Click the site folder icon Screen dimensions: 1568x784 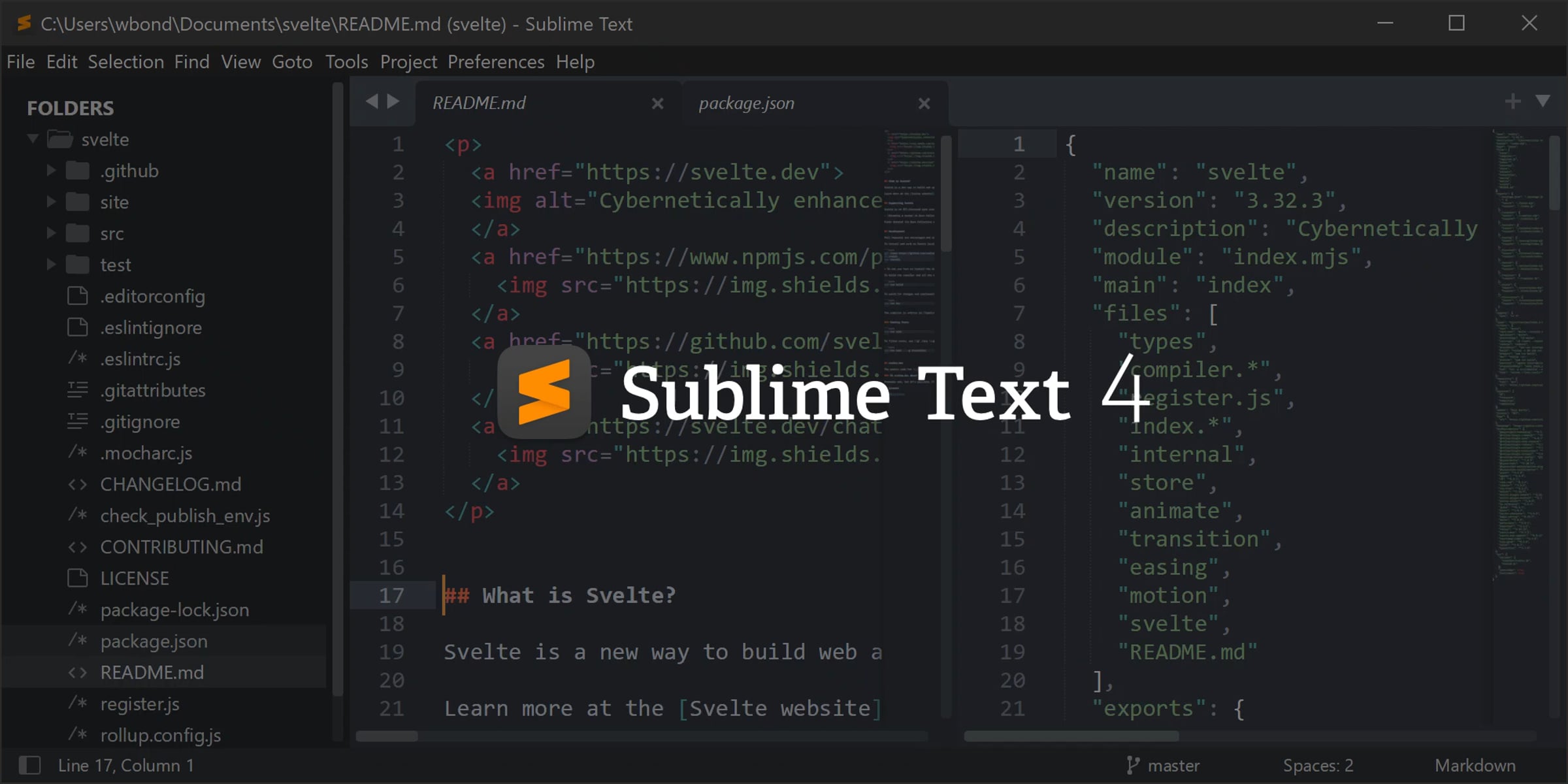78,202
